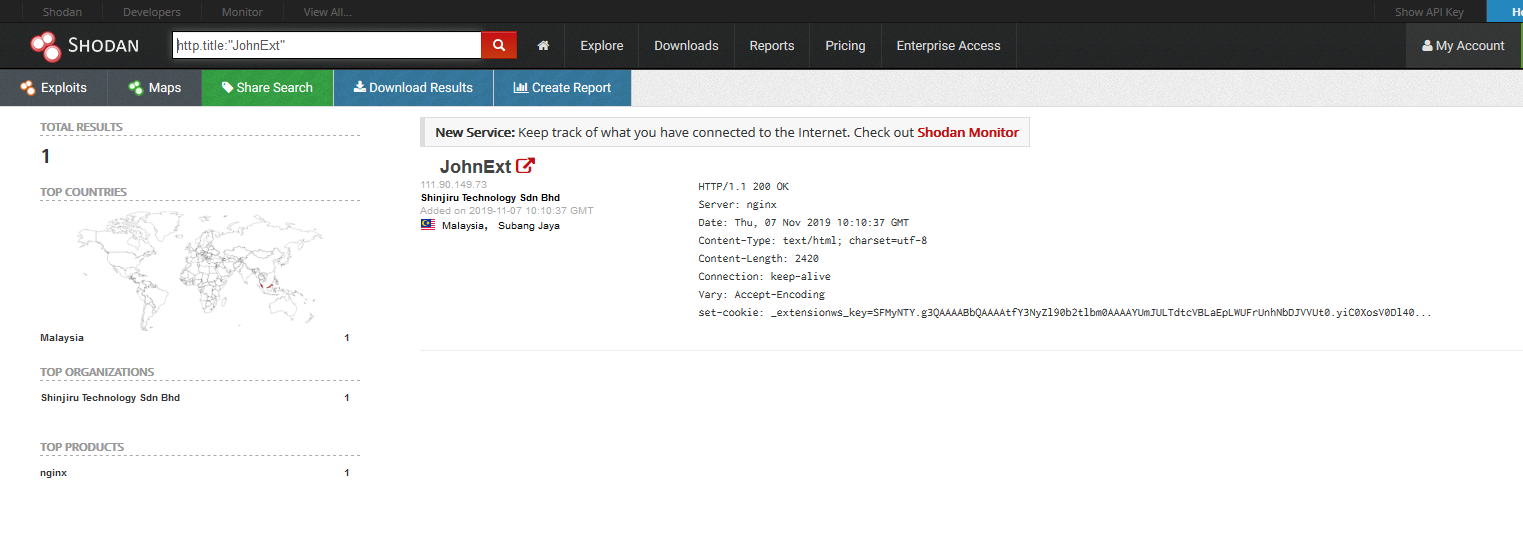
Task: Filter by nginx in Top Products
Action: pyautogui.click(x=54, y=473)
